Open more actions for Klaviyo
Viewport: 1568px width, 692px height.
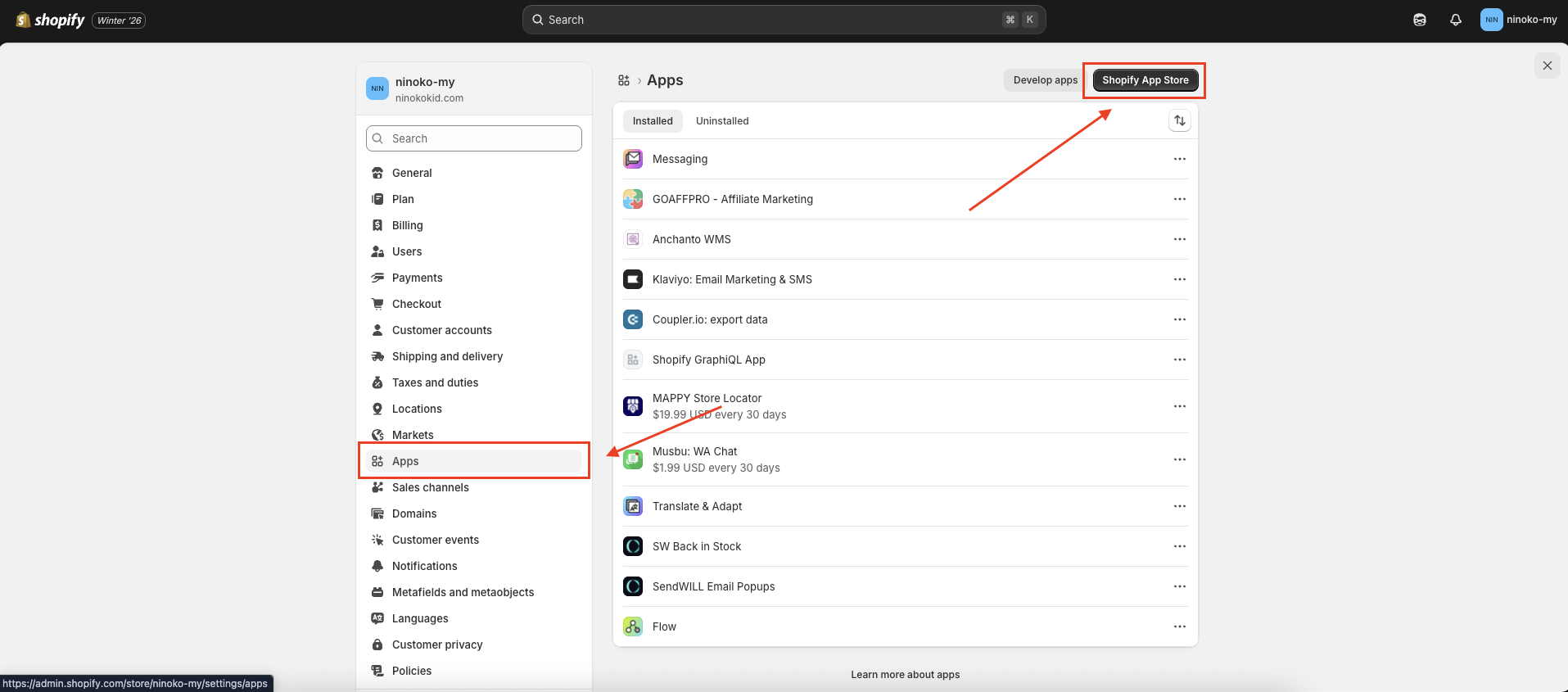[x=1179, y=279]
